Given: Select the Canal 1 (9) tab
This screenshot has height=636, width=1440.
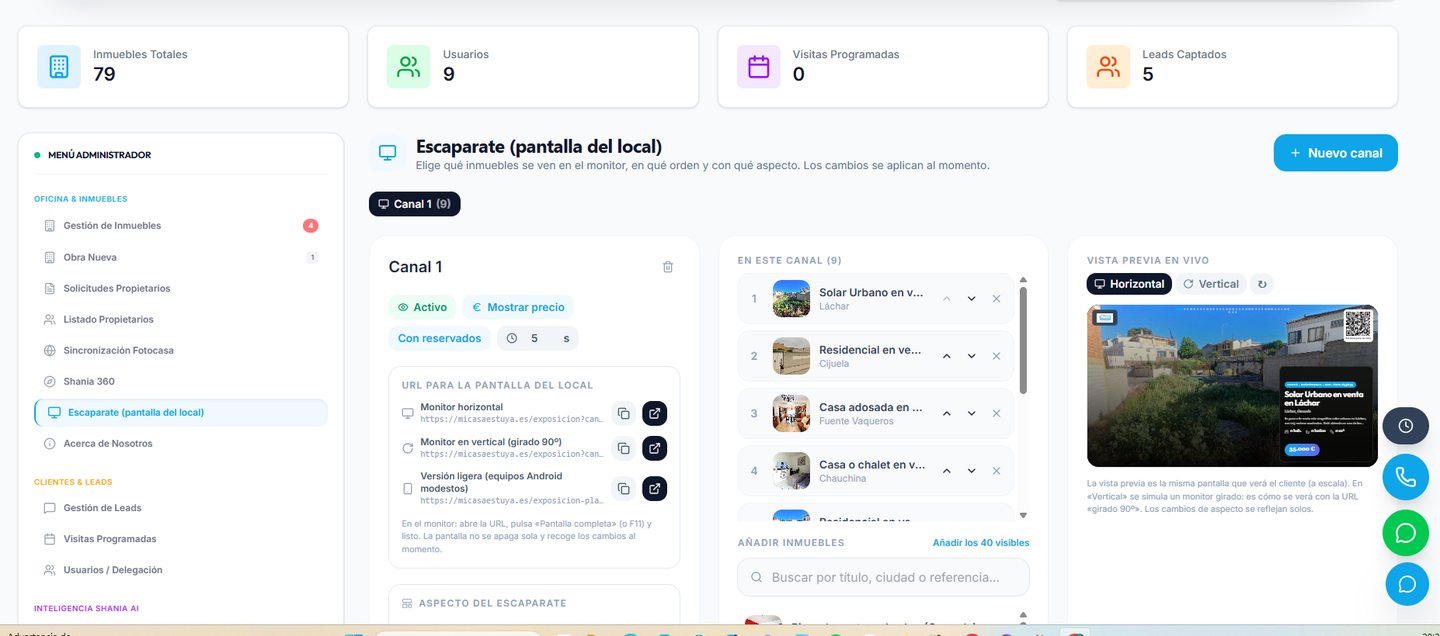Looking at the screenshot, I should (x=415, y=204).
